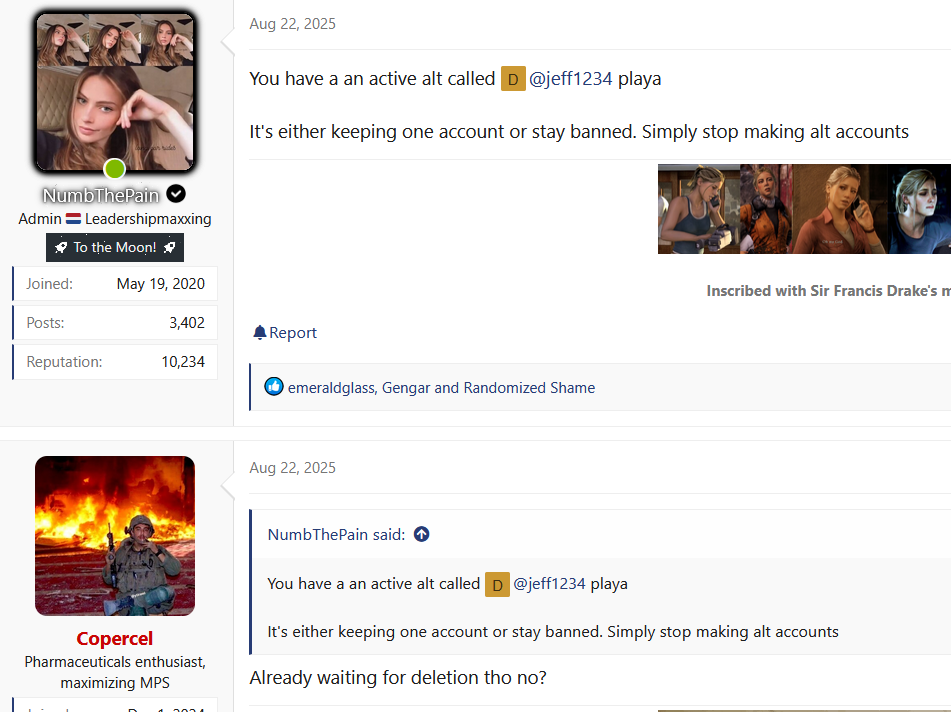Click the green online status dot

click(x=115, y=169)
